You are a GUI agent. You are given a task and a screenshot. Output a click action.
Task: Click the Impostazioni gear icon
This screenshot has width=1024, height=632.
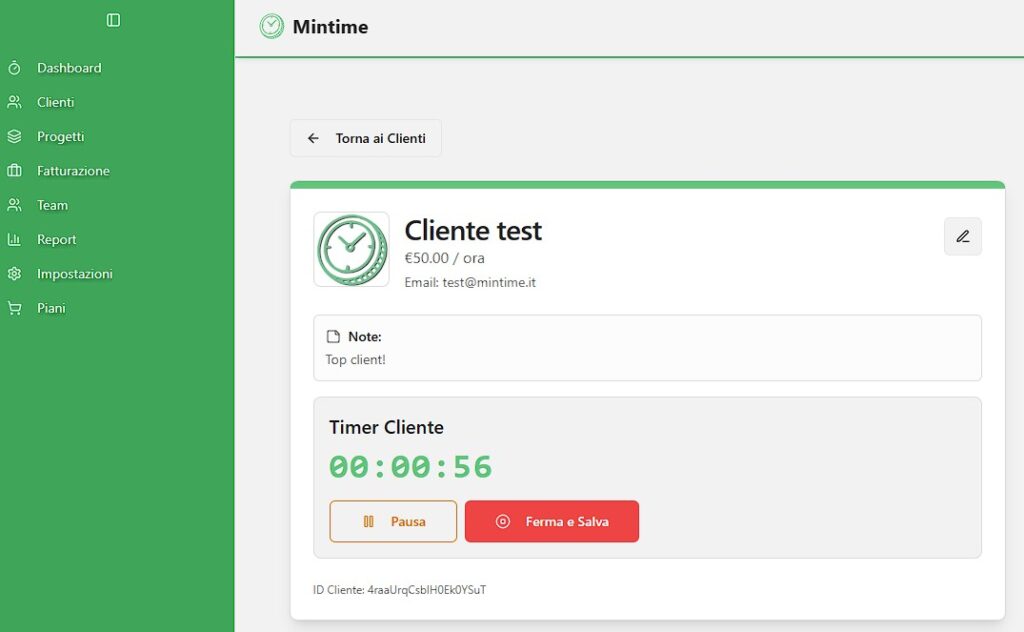click(14, 274)
